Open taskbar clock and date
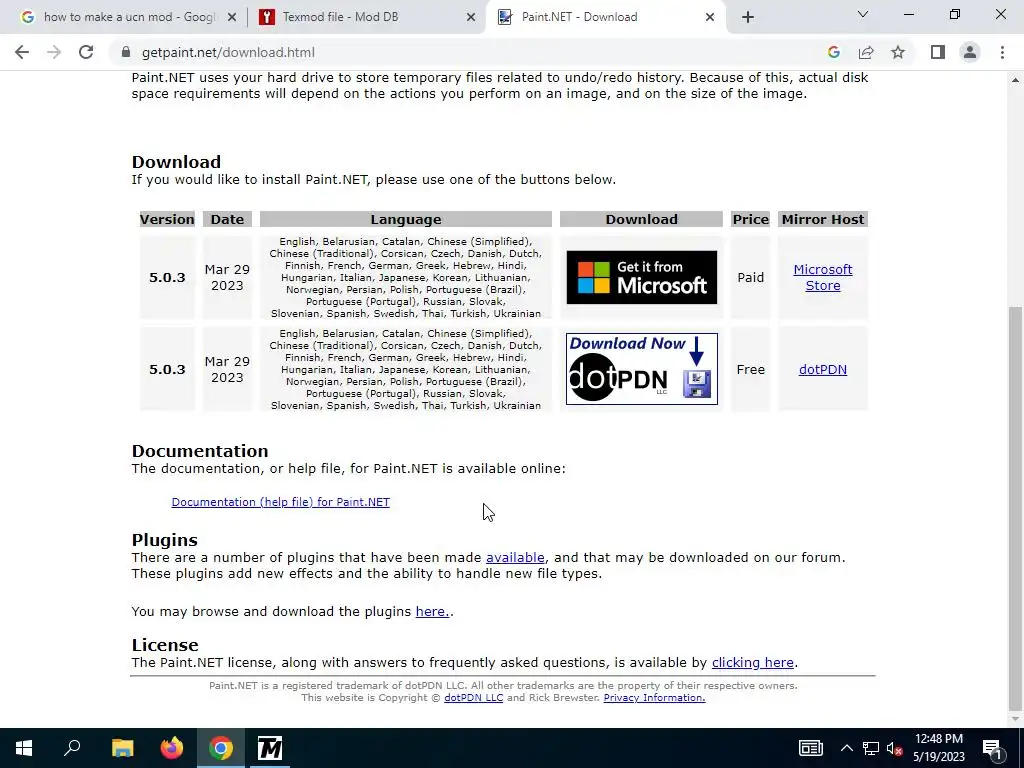Screen dimensions: 1024x768 (x=938, y=748)
